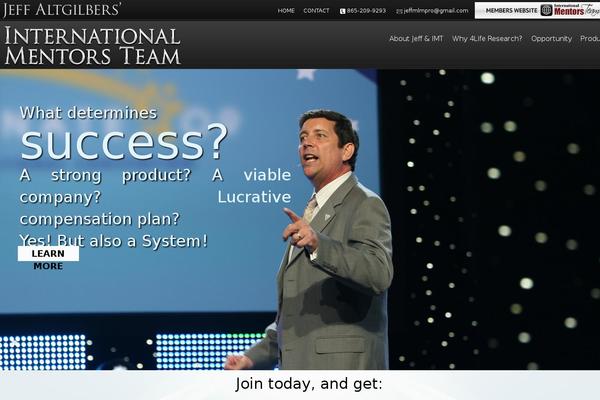Open About Jeff & IMT menu
Screen dimensions: 600x400
(416, 39)
